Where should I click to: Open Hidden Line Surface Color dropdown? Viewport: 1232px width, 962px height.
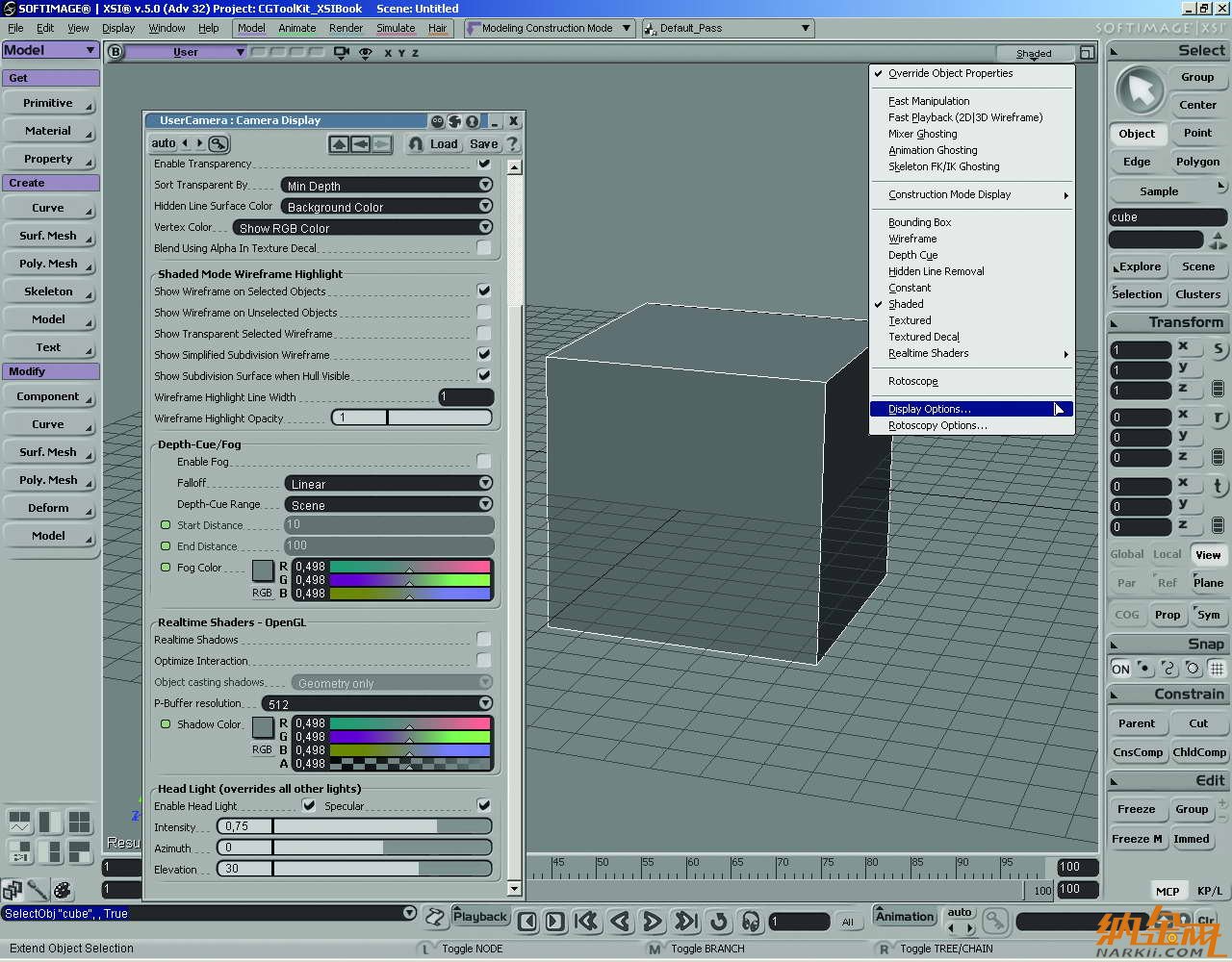tap(387, 206)
